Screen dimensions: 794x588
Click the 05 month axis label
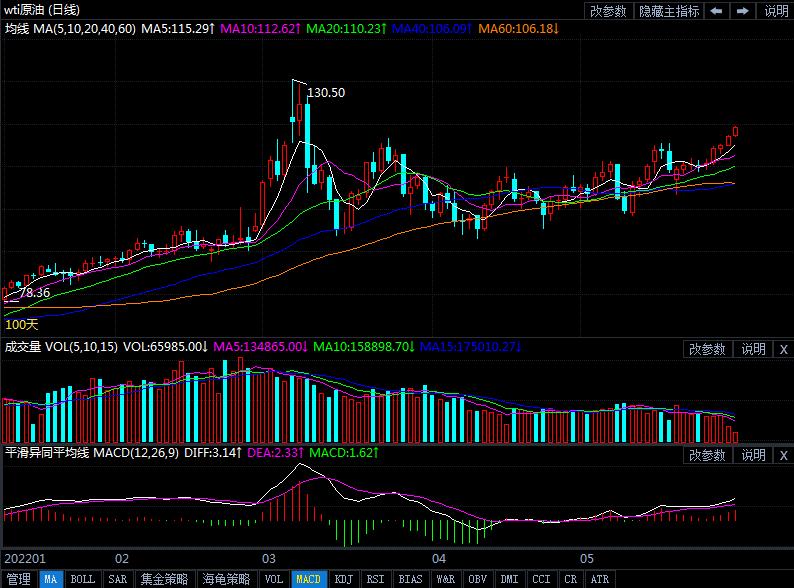click(x=586, y=559)
